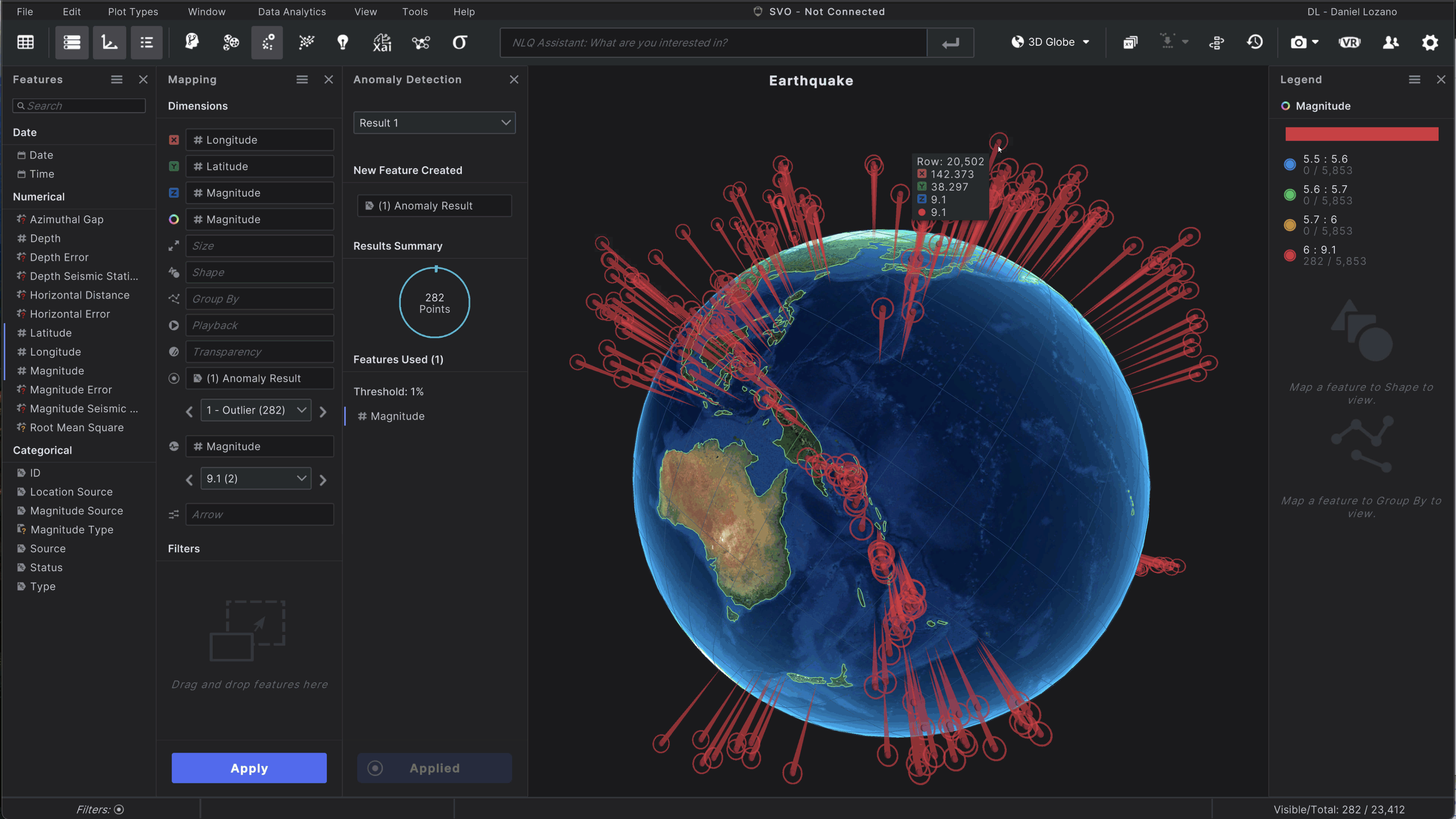Open the Tools menu
This screenshot has width=1456, height=819.
click(415, 11)
